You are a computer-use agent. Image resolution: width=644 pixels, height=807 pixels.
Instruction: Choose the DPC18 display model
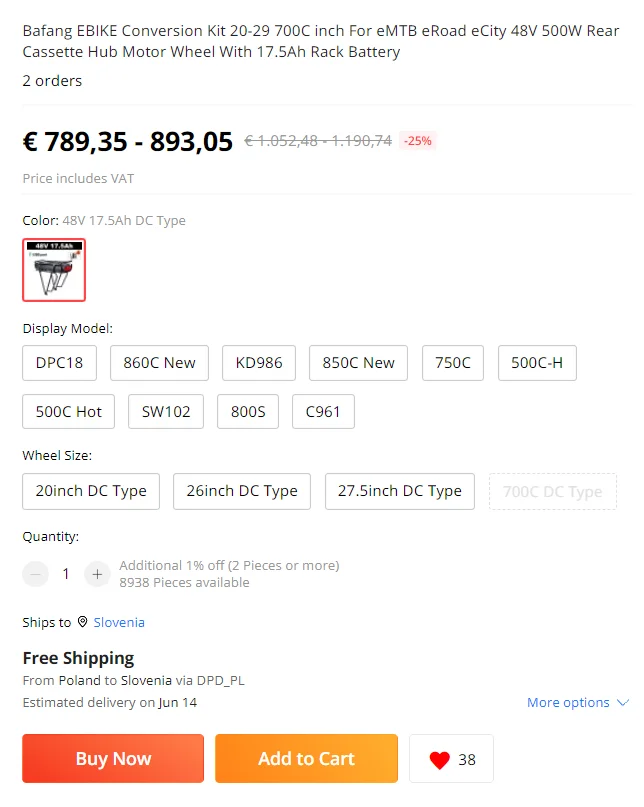coord(59,363)
